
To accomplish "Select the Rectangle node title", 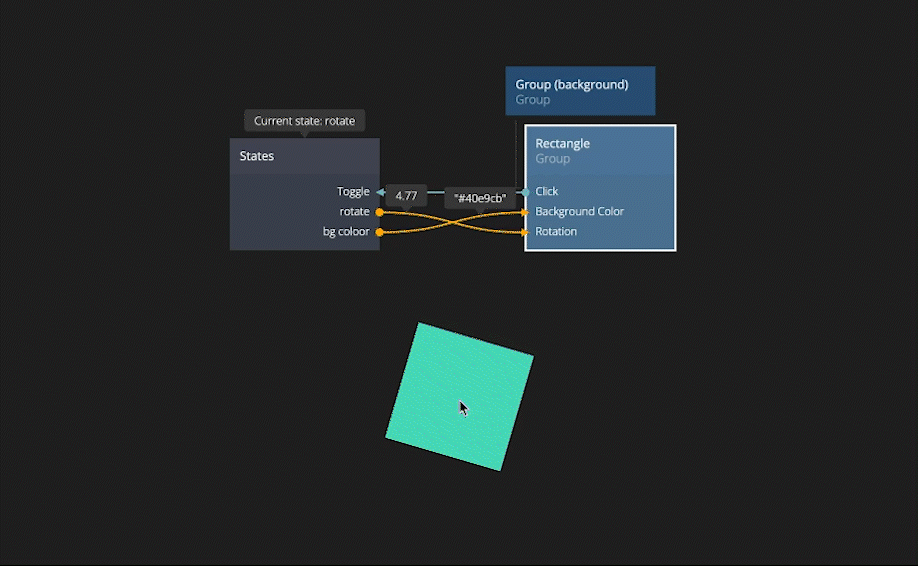I will coord(563,144).
